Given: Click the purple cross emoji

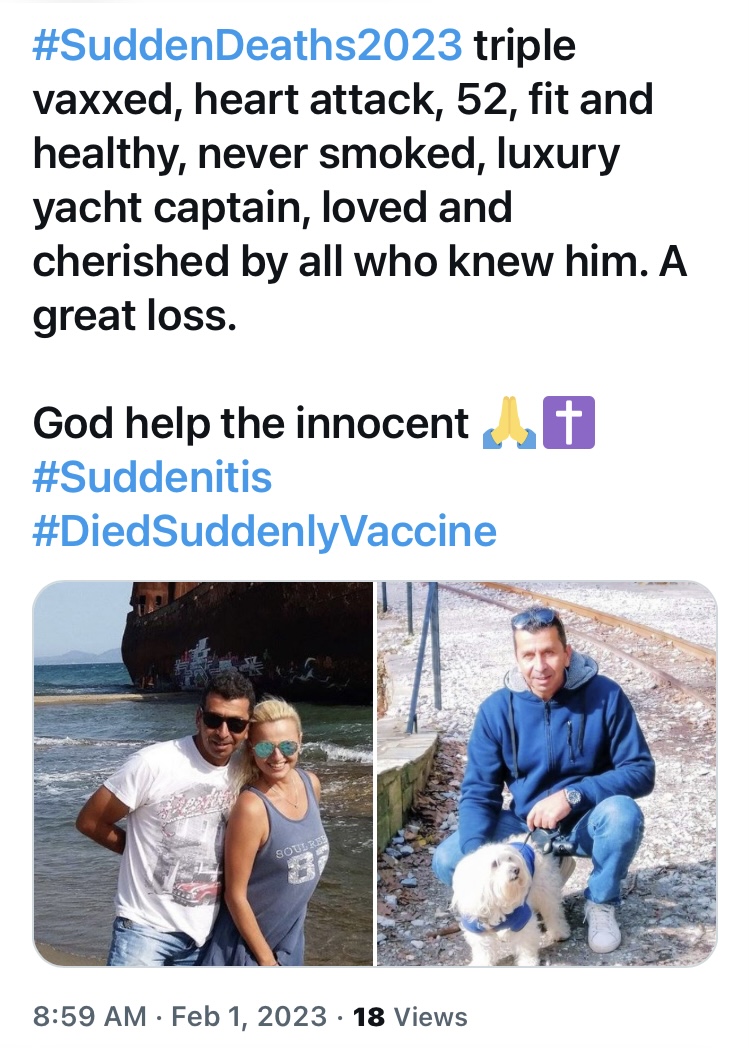Looking at the screenshot, I should coord(568,423).
